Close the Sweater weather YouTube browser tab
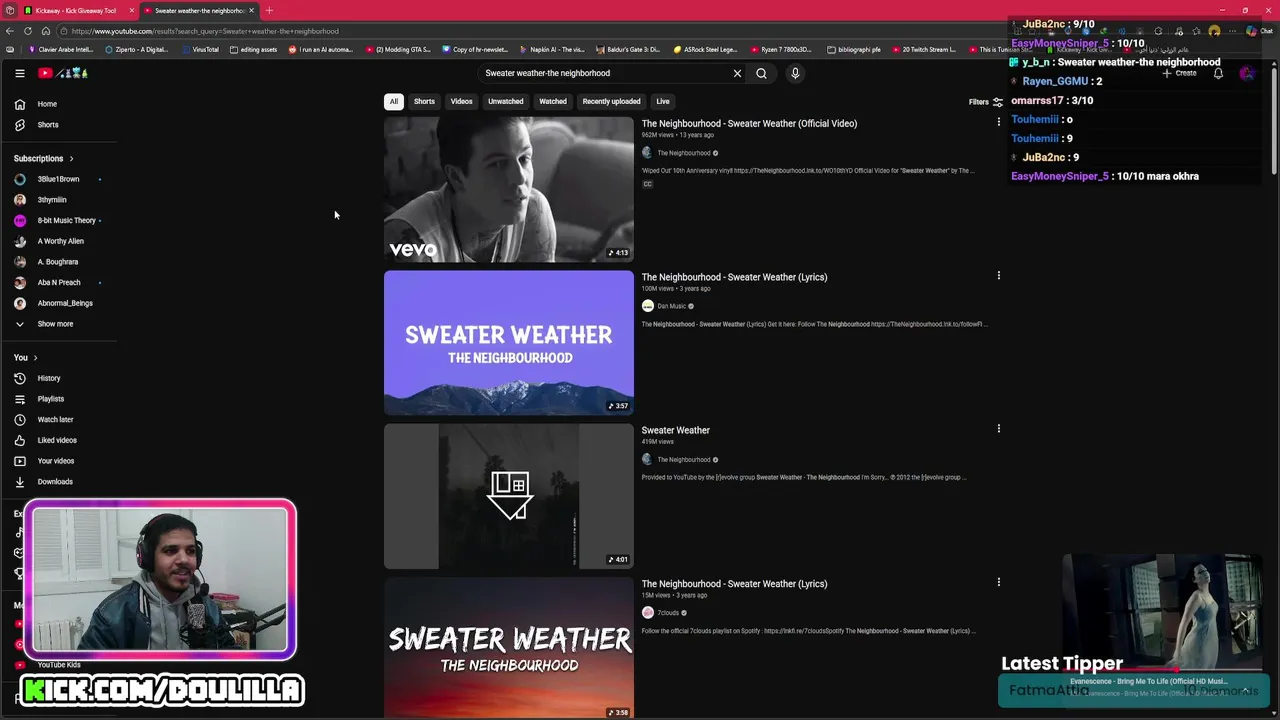 [251, 10]
